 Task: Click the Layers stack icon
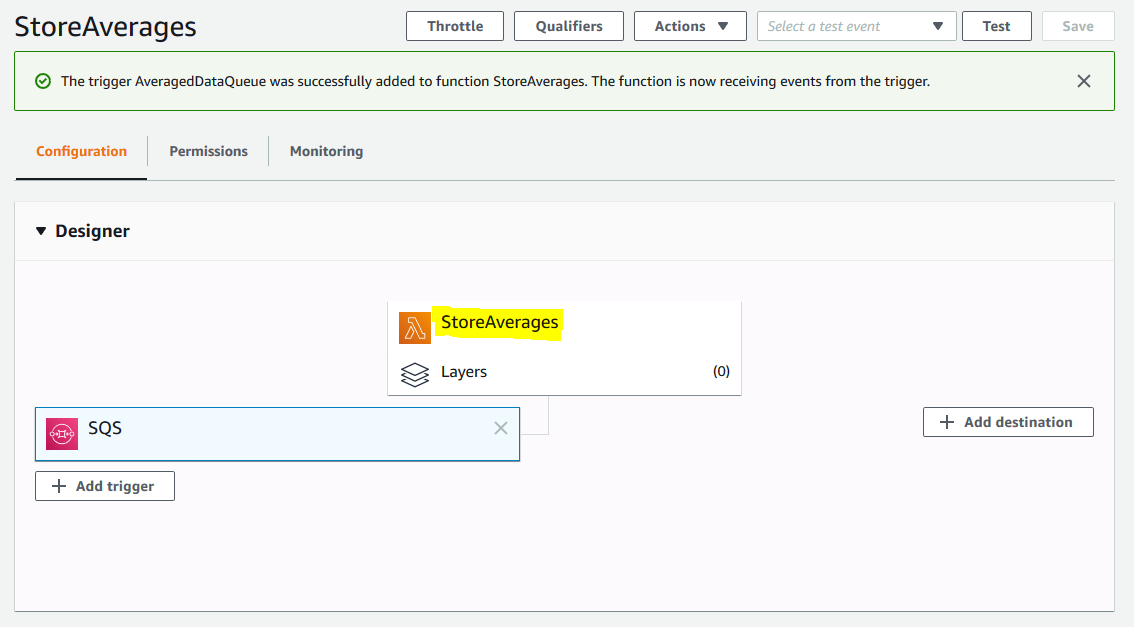[x=414, y=375]
